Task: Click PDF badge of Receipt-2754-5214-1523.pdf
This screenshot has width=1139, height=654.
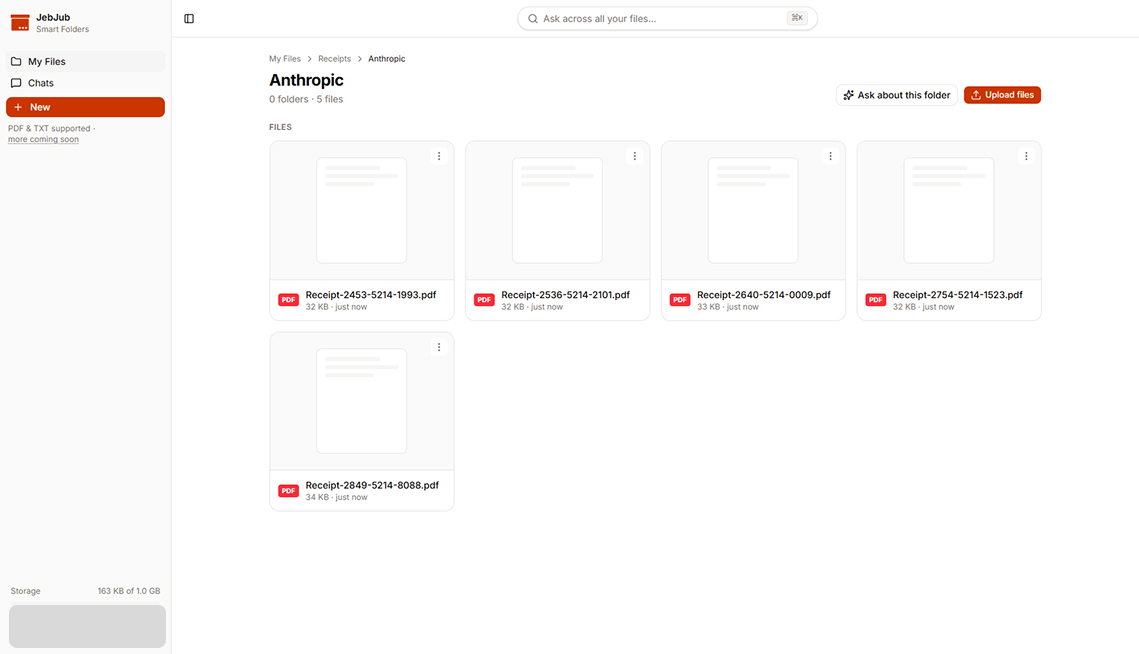Action: (x=876, y=300)
